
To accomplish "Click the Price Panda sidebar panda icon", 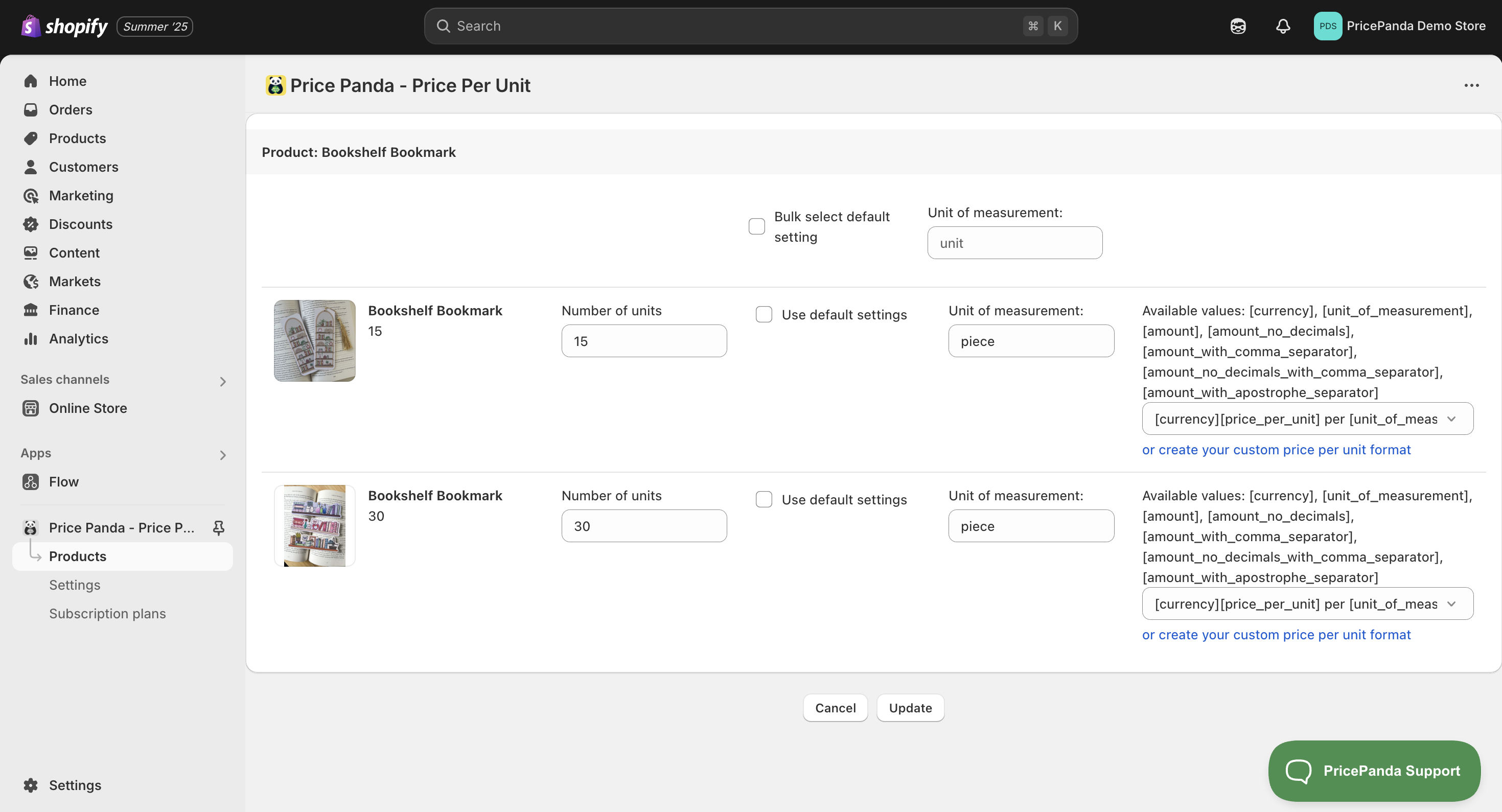I will pyautogui.click(x=31, y=527).
